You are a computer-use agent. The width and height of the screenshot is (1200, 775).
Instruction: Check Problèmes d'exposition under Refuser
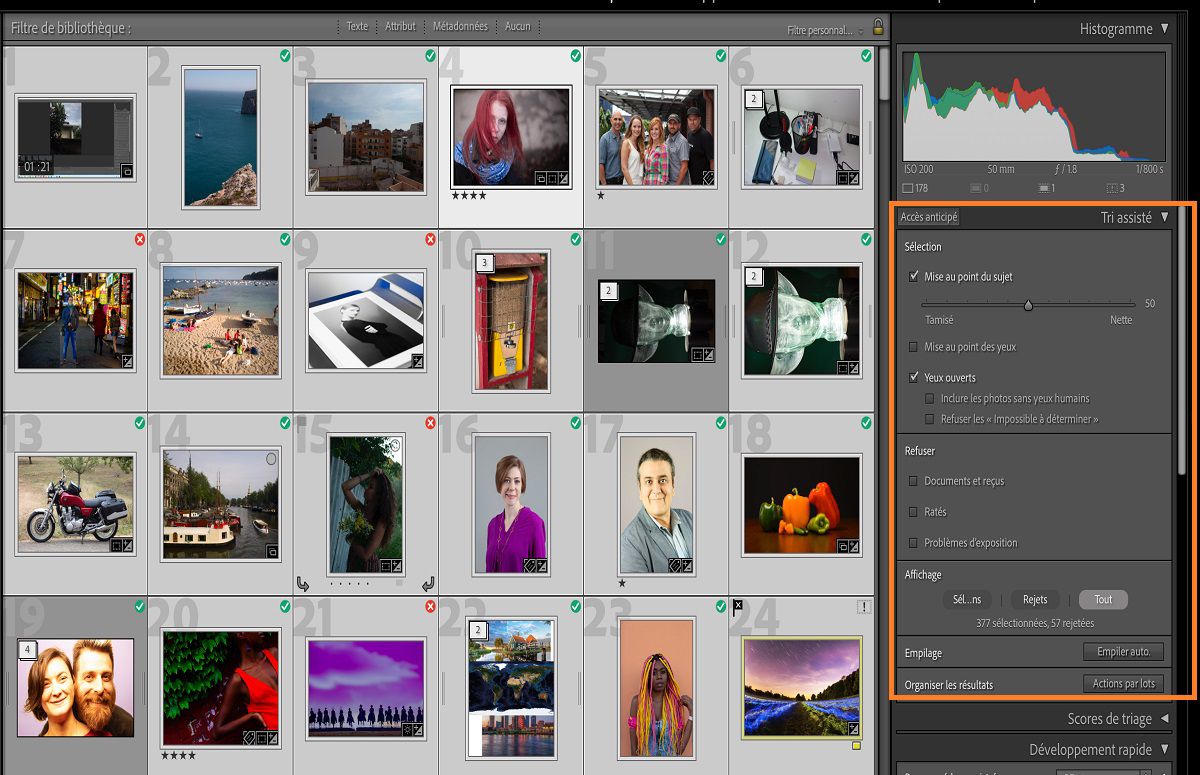913,542
